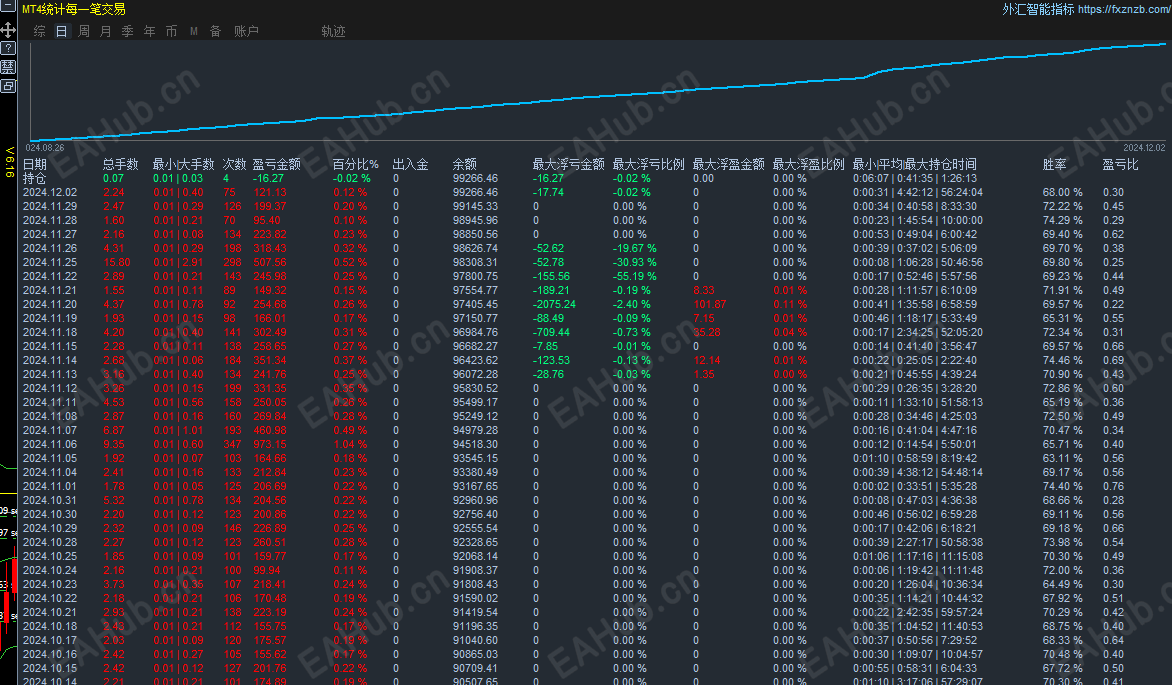Select the 日 daily tab
This screenshot has width=1172, height=685.
(x=61, y=31)
